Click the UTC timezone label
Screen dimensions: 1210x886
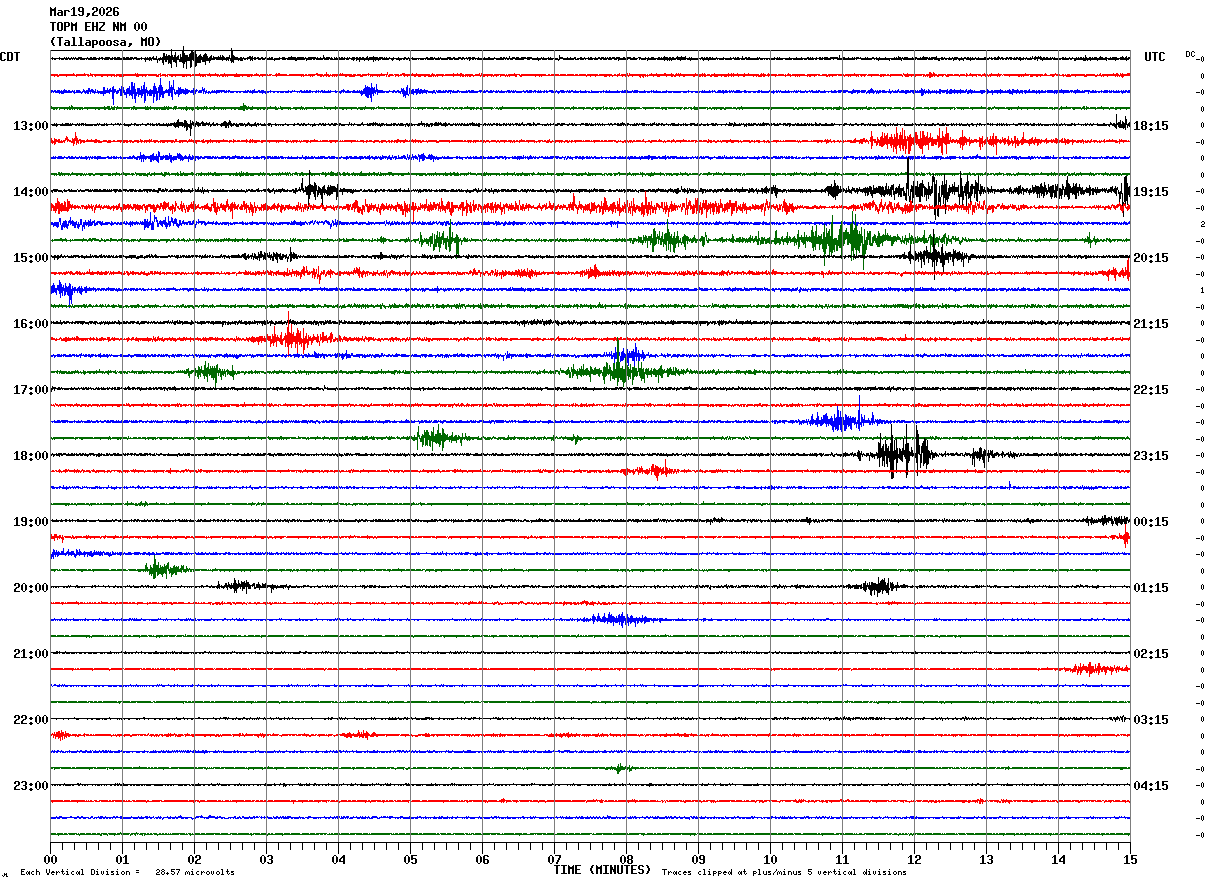[1155, 57]
